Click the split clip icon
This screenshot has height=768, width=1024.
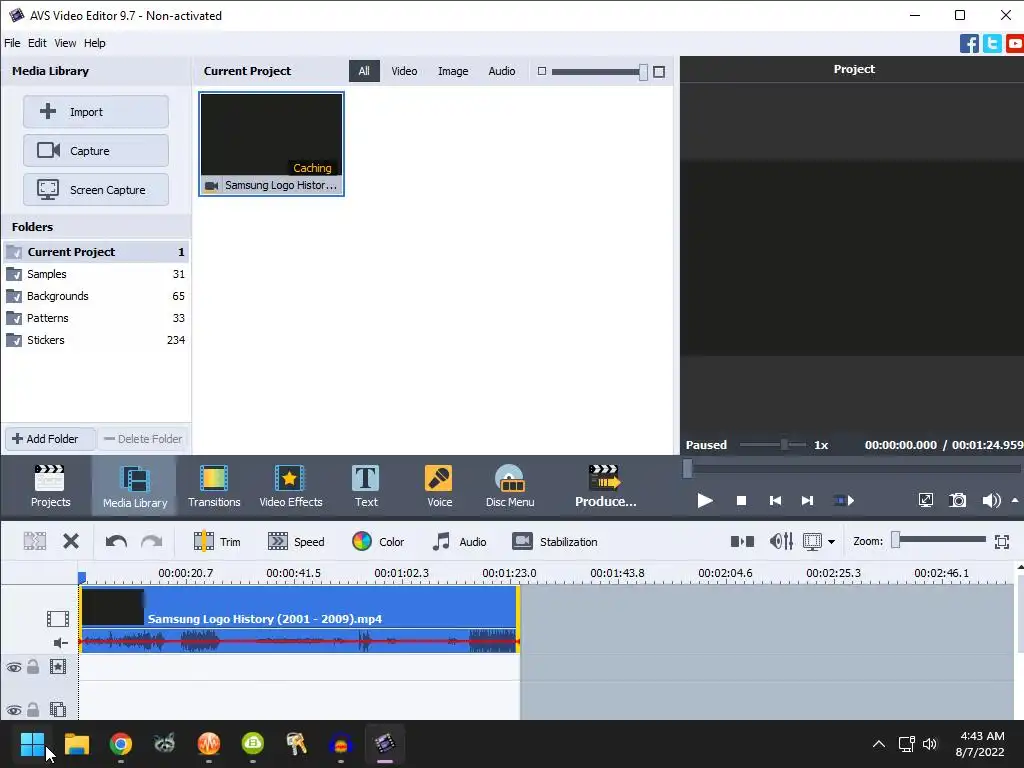point(35,541)
